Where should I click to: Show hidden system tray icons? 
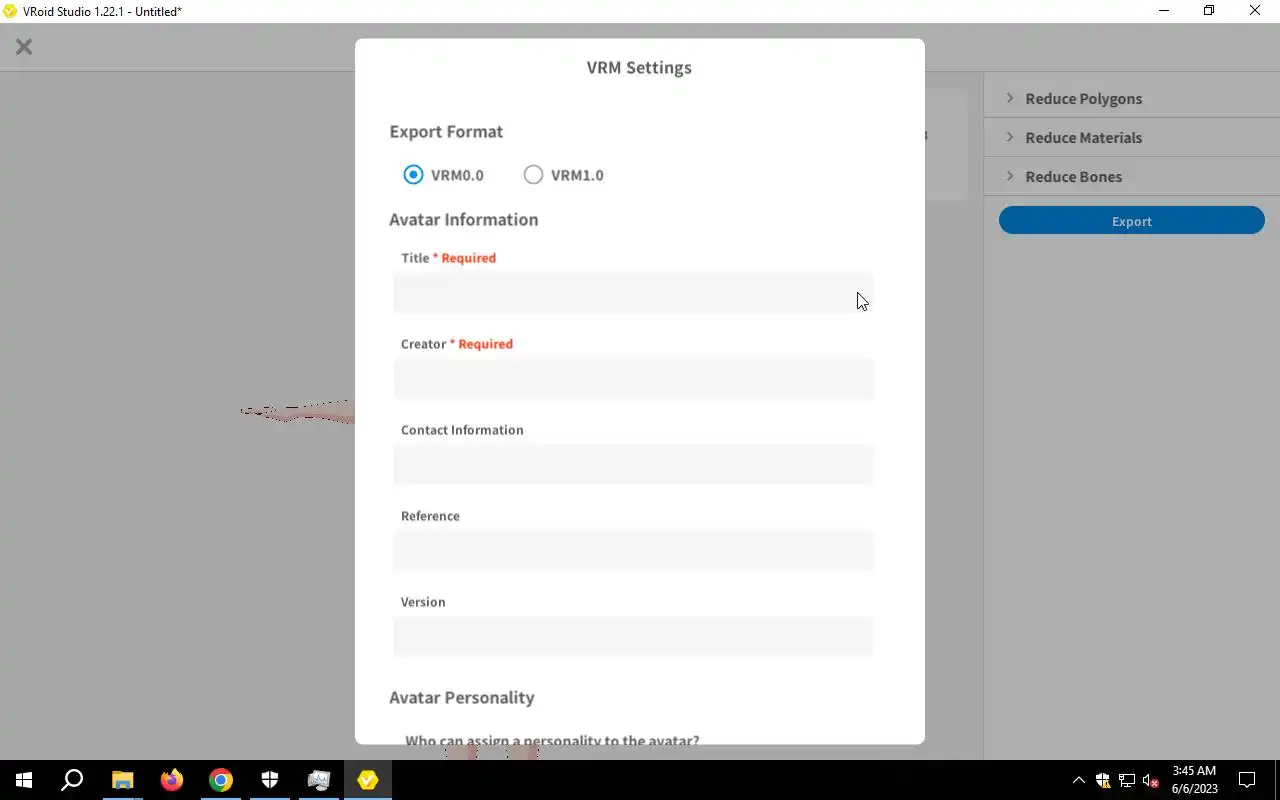click(1078, 780)
